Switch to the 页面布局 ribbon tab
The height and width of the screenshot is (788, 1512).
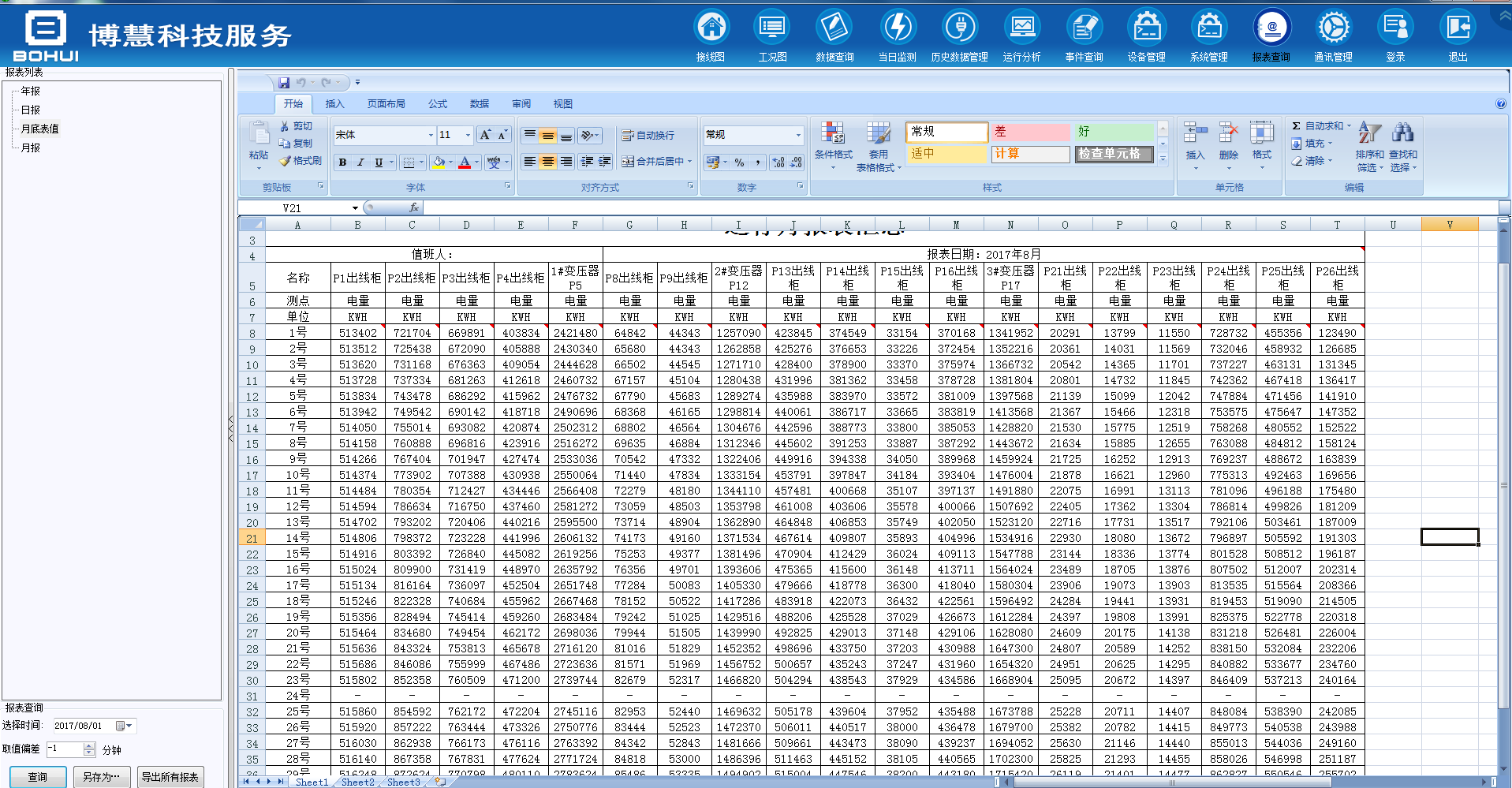click(386, 104)
